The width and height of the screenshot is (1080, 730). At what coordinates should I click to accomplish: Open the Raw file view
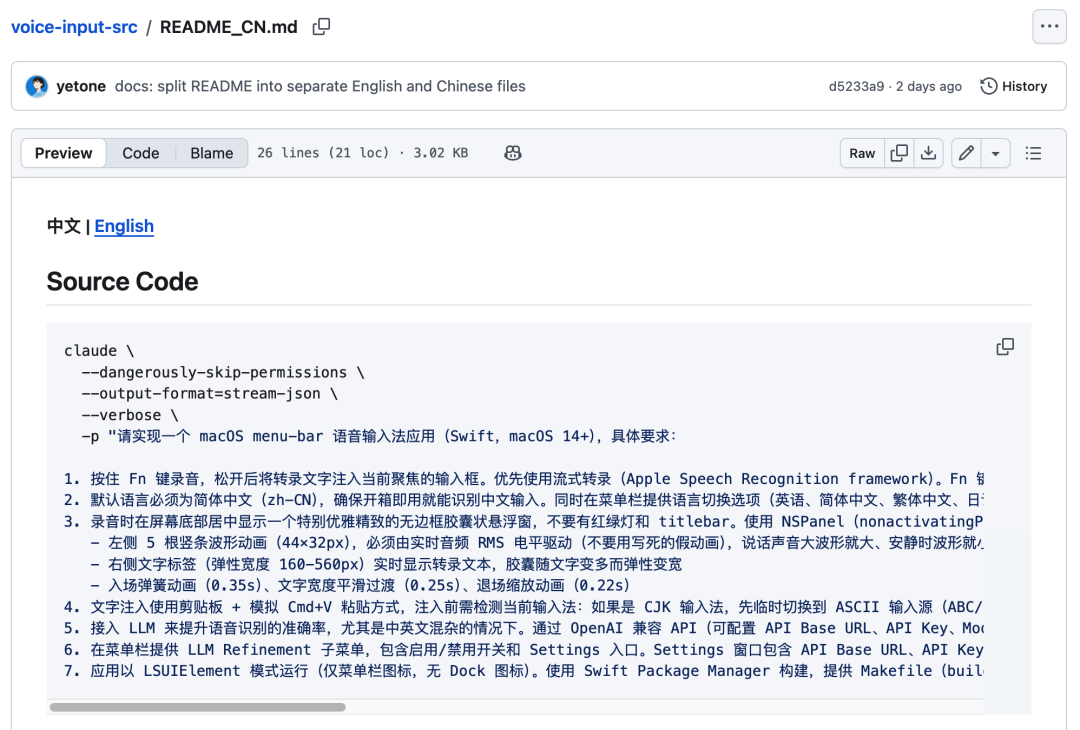pyautogui.click(x=862, y=153)
